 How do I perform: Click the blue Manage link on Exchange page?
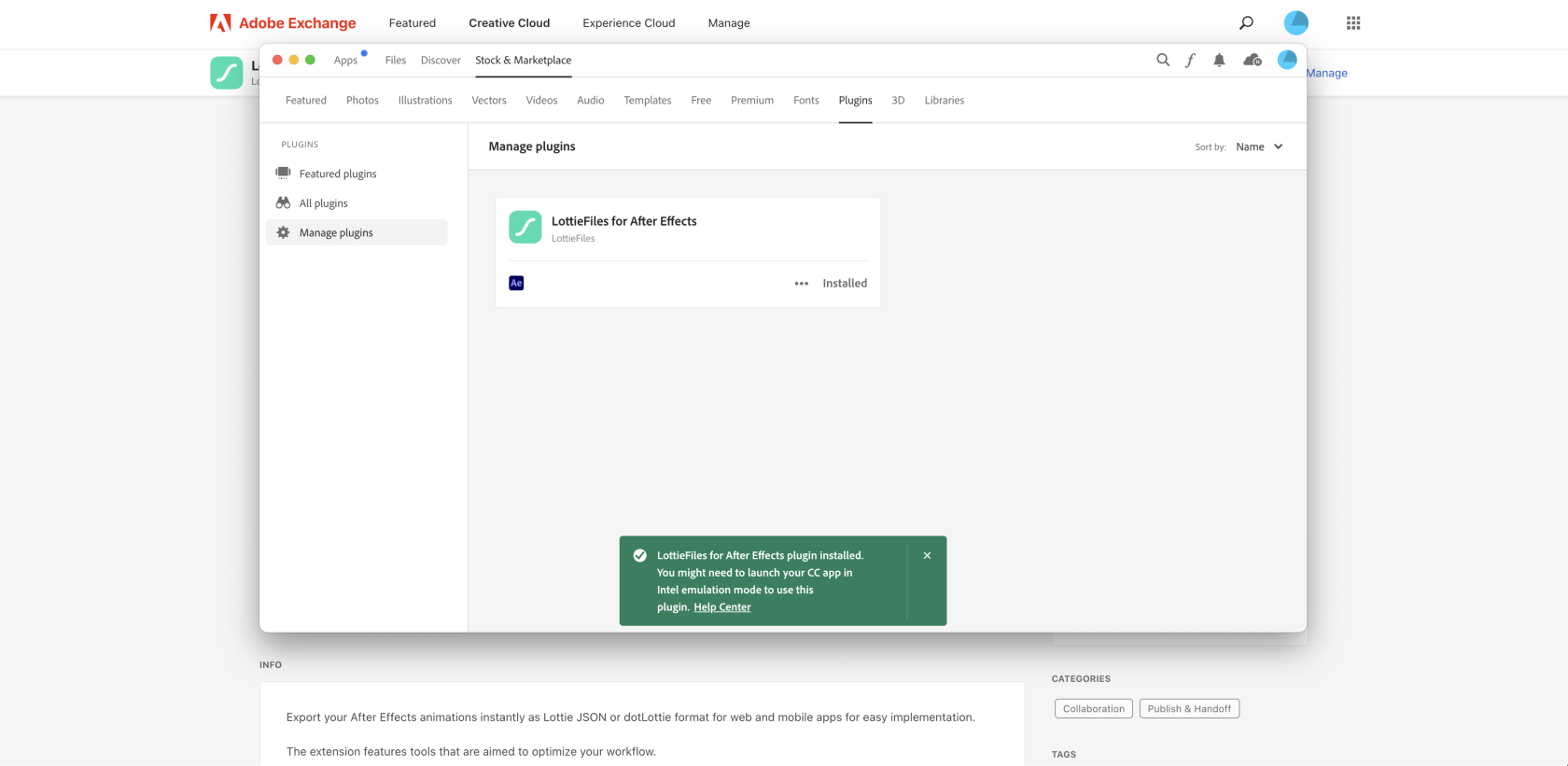(1327, 73)
